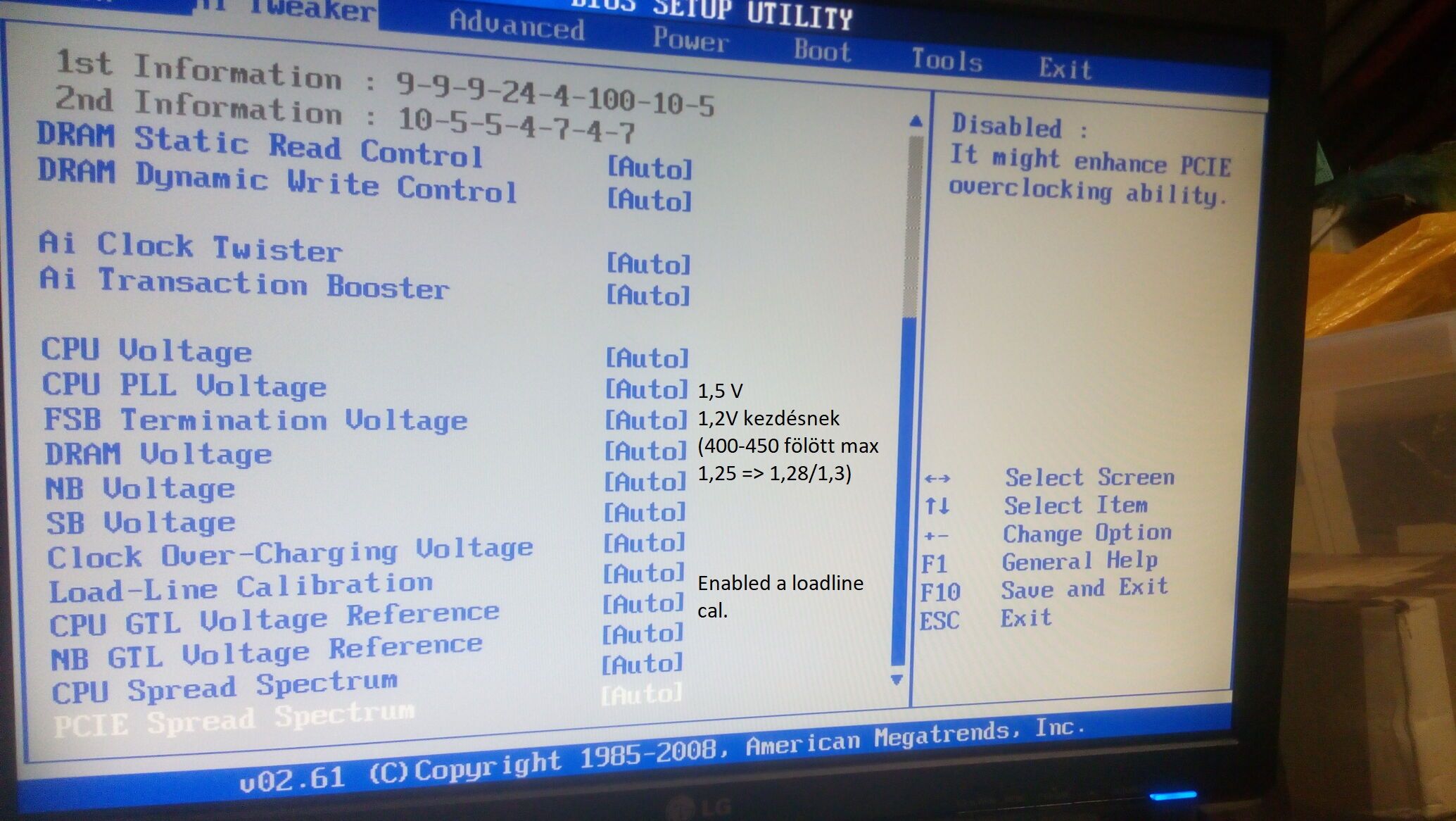
Task: Open the Boot menu tab
Action: (822, 51)
